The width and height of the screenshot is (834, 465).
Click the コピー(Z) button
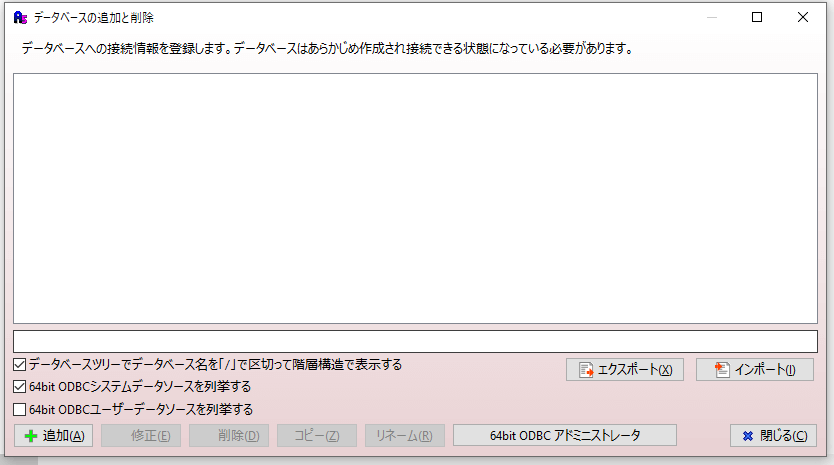(317, 436)
